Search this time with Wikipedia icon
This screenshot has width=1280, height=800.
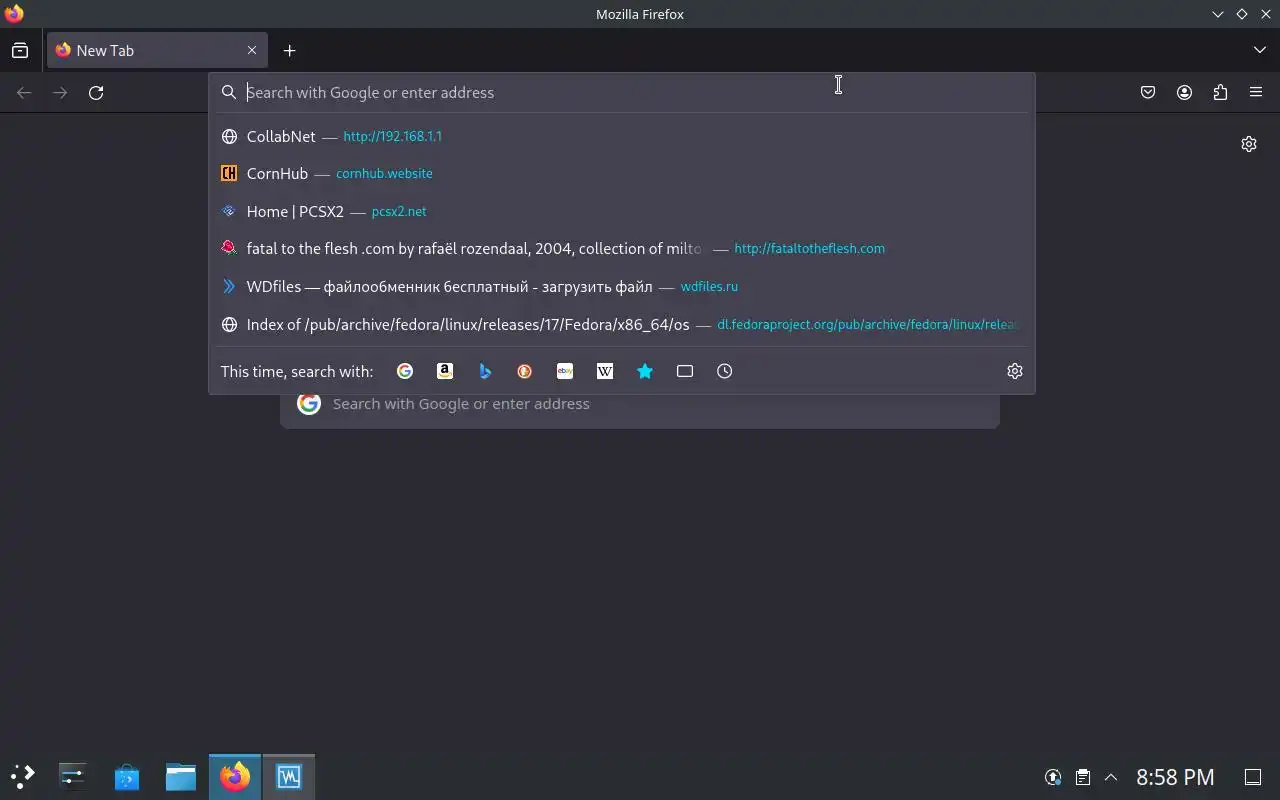click(x=605, y=371)
